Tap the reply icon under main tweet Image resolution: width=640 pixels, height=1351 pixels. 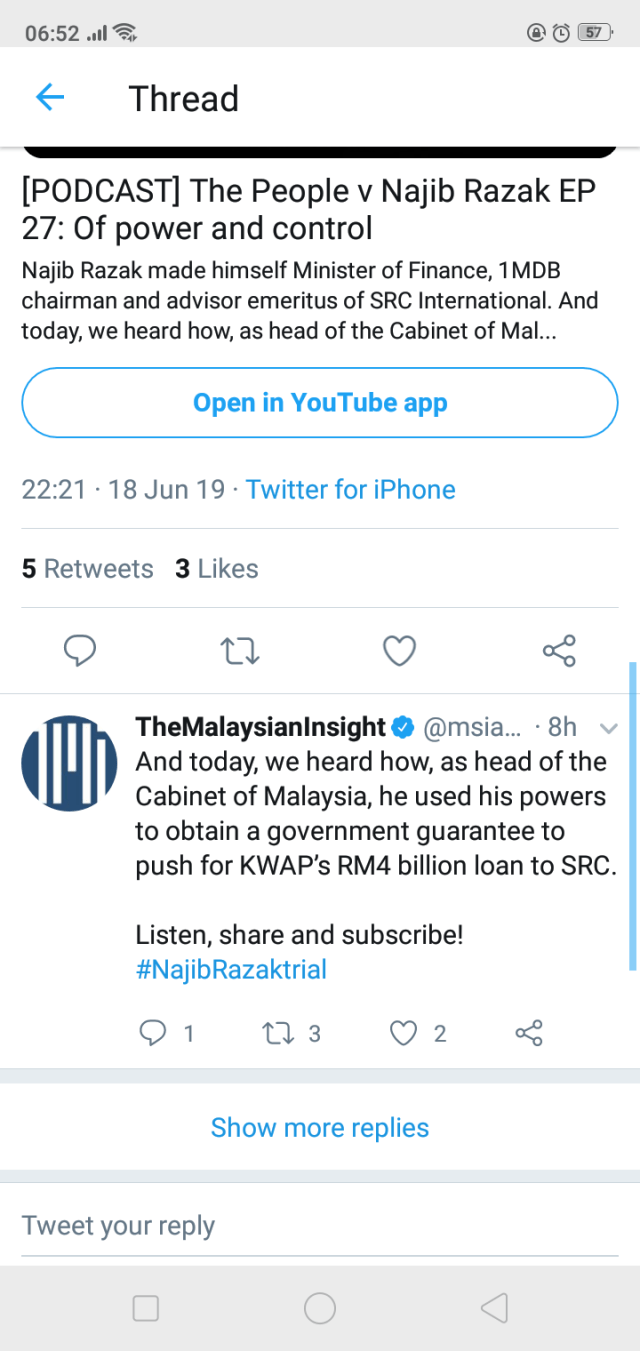point(80,651)
